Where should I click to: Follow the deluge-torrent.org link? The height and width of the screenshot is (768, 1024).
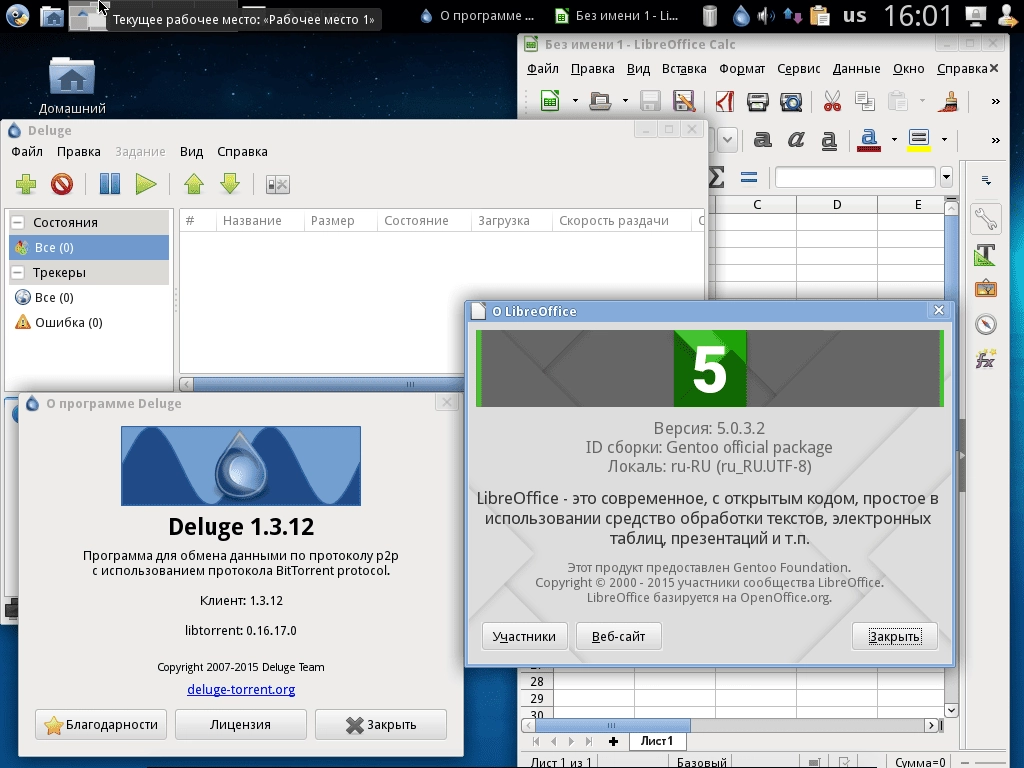click(241, 690)
